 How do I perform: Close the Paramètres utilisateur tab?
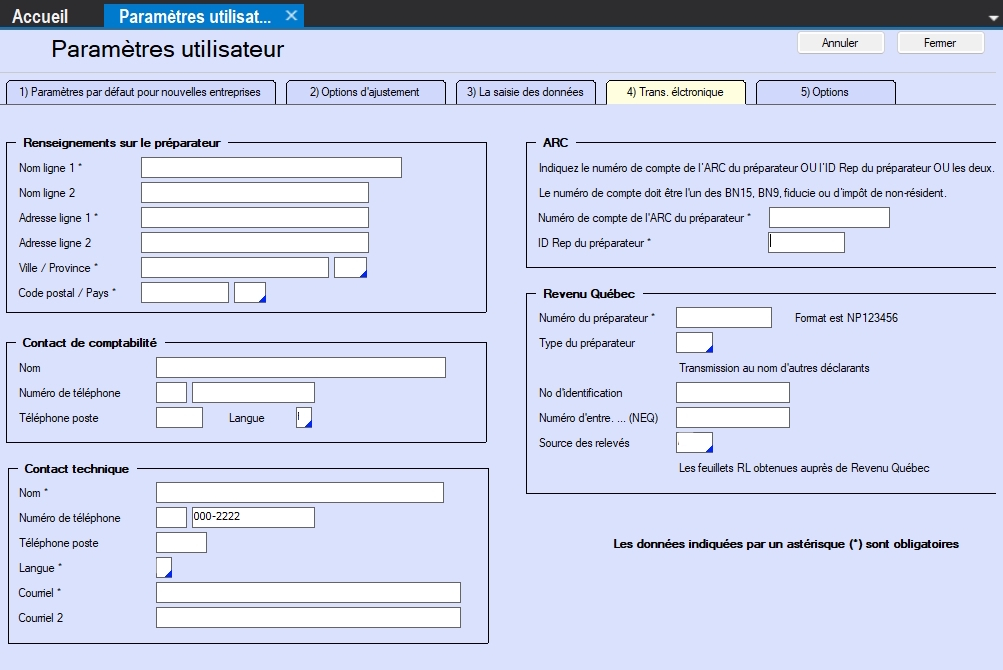click(x=291, y=15)
